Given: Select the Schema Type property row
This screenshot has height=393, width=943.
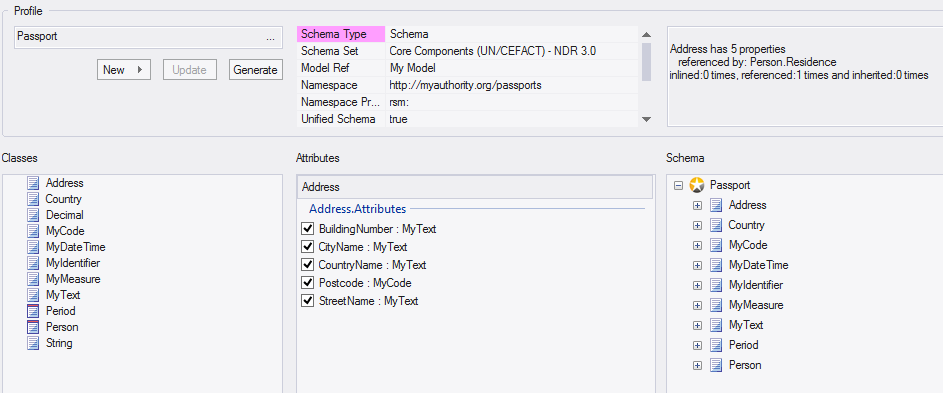Looking at the screenshot, I should (x=467, y=34).
